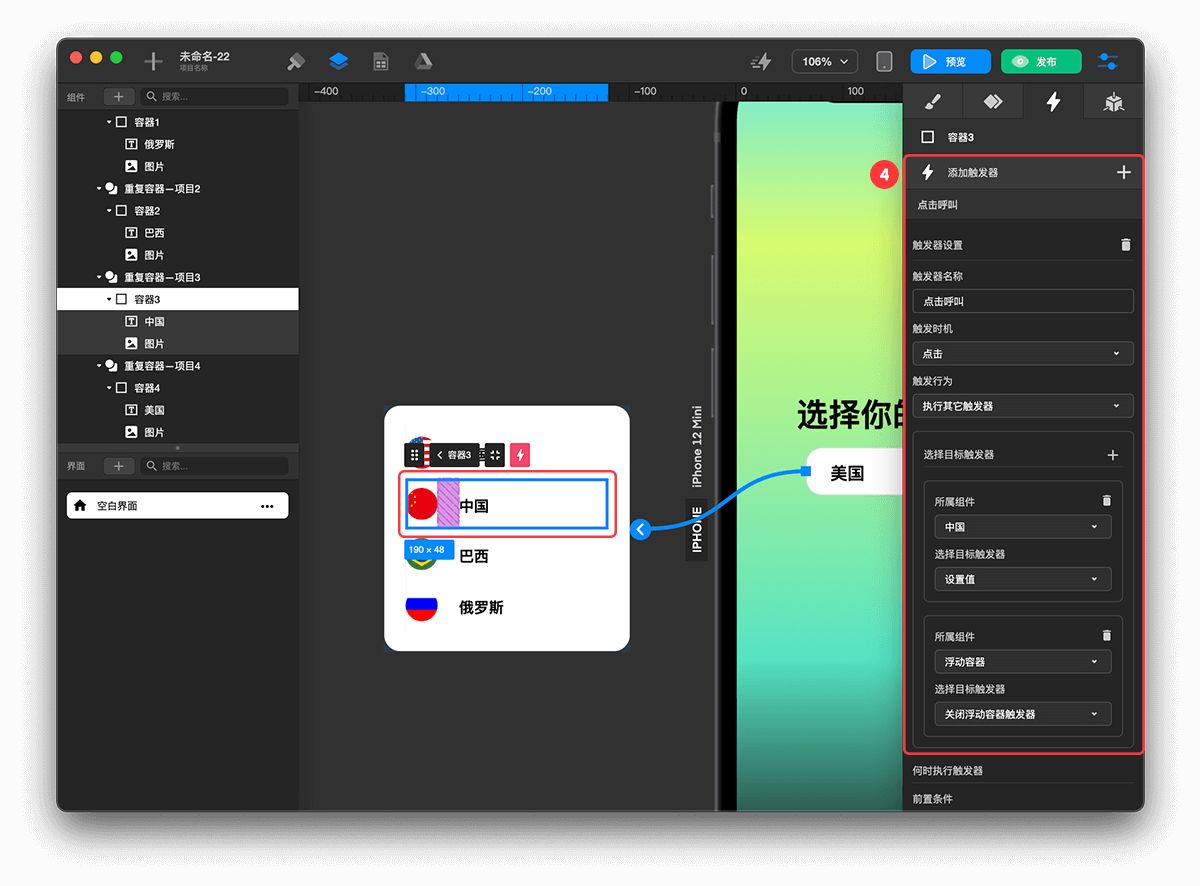Collapse the 重复容器—项目2 tree node
The image size is (1200, 886).
(99, 188)
